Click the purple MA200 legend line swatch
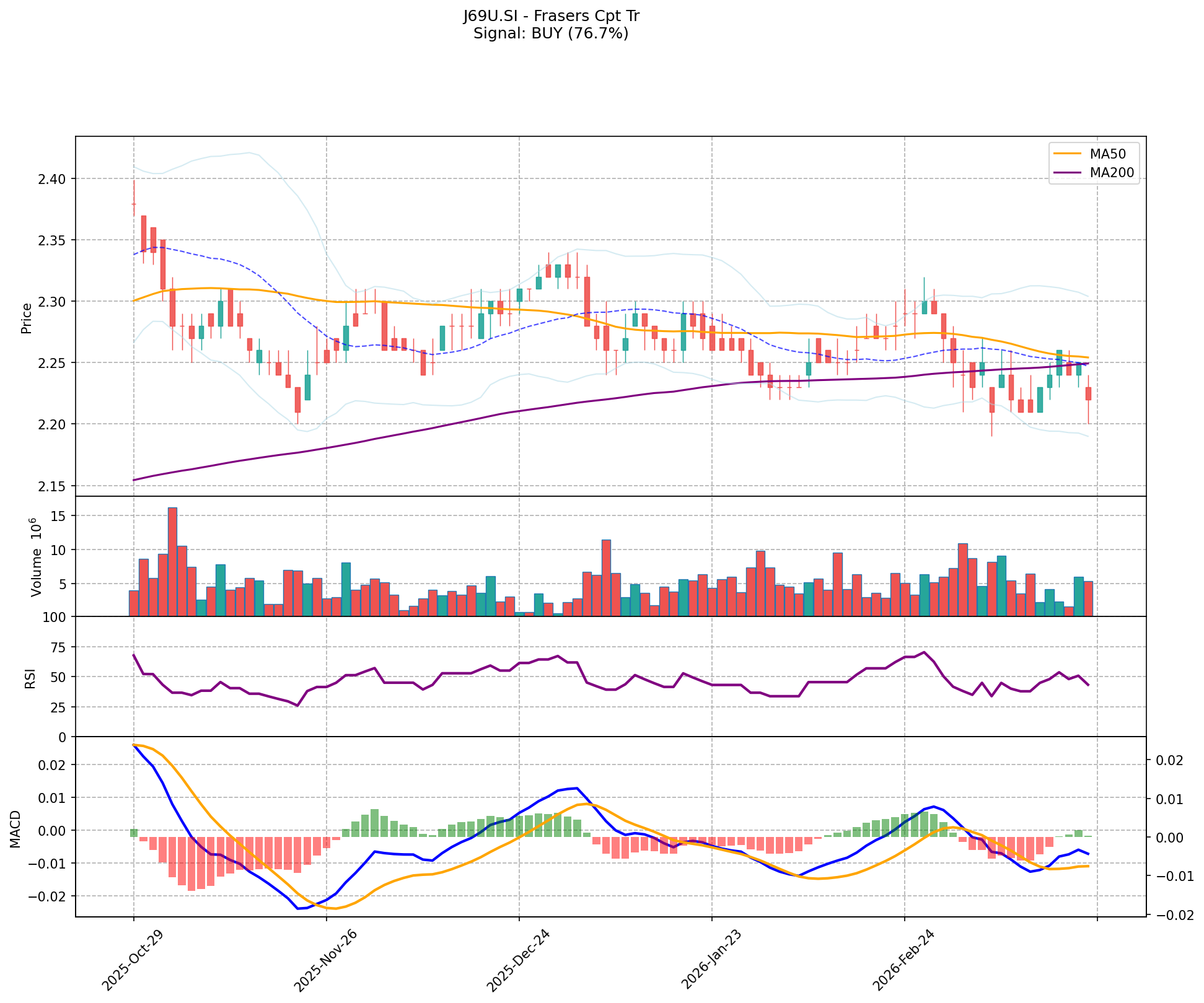 pos(1066,173)
